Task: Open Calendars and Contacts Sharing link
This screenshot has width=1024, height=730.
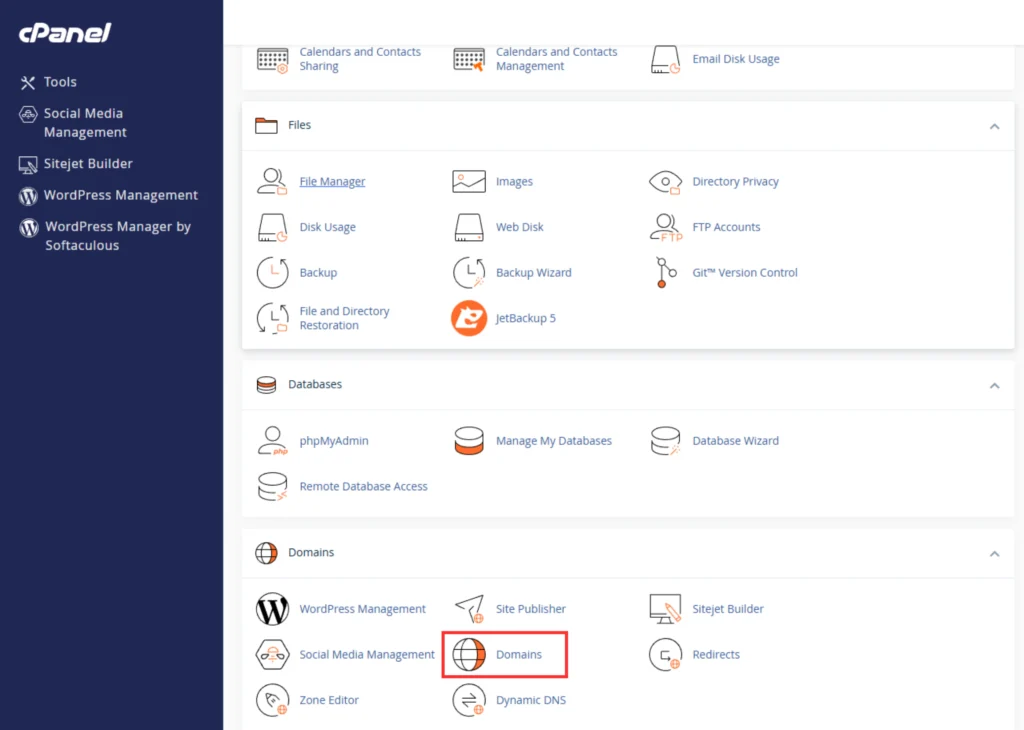Action: [x=360, y=59]
